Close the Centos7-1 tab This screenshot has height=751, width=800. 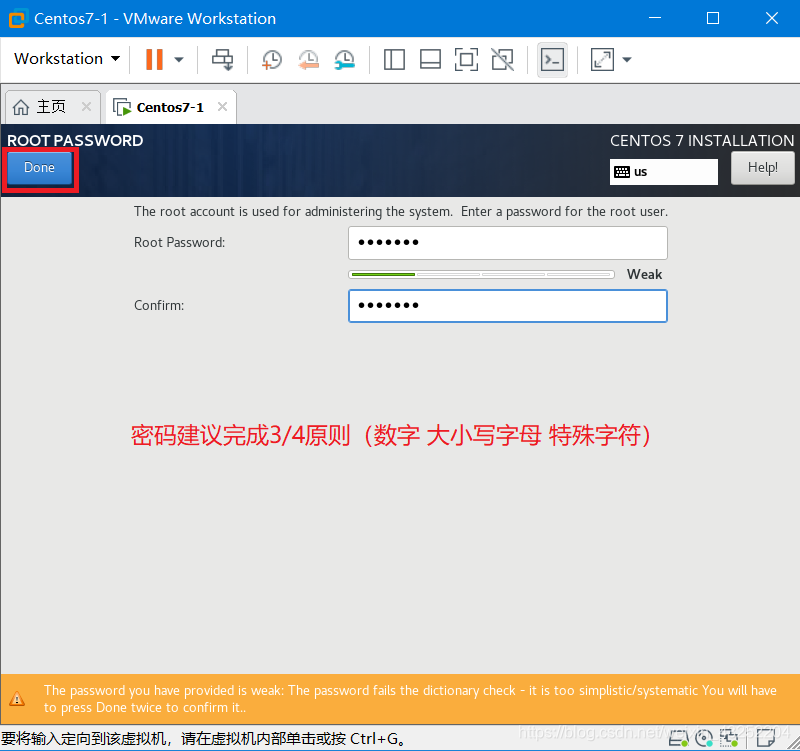[x=222, y=107]
